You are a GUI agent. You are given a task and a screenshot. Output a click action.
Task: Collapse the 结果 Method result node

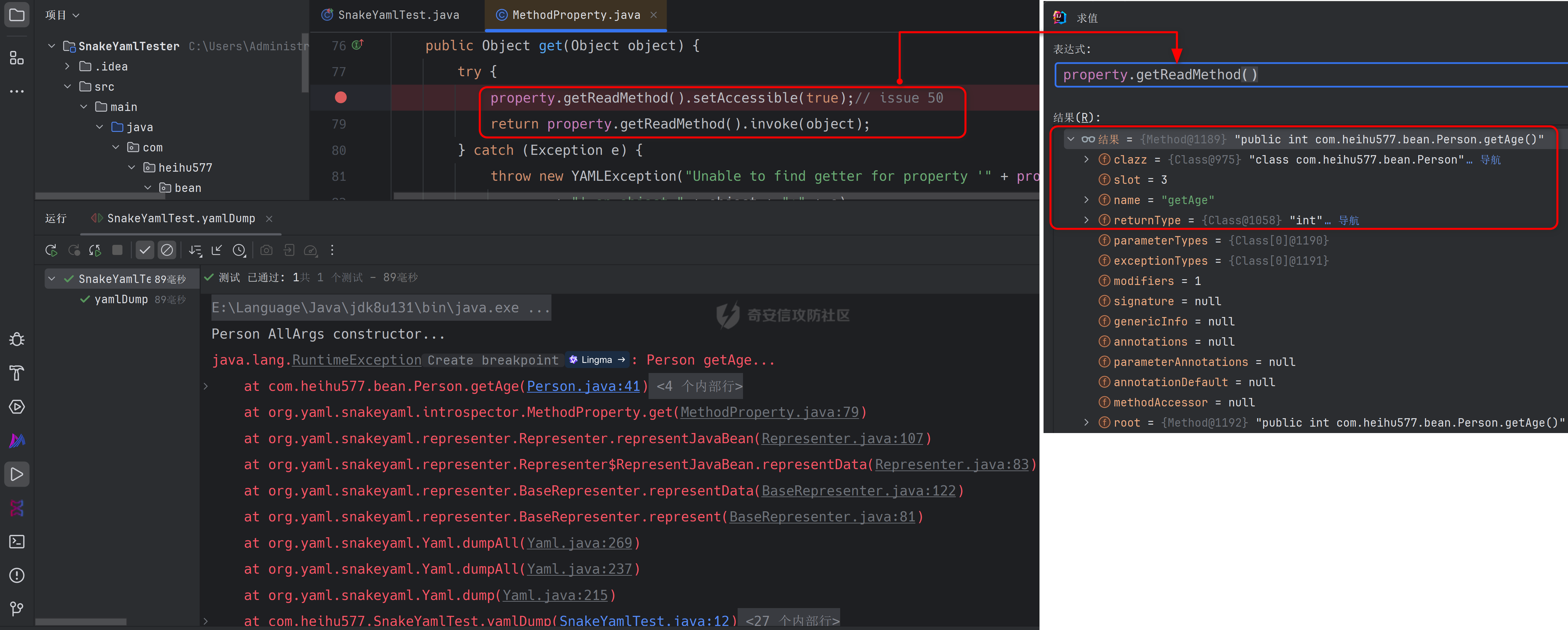1071,139
